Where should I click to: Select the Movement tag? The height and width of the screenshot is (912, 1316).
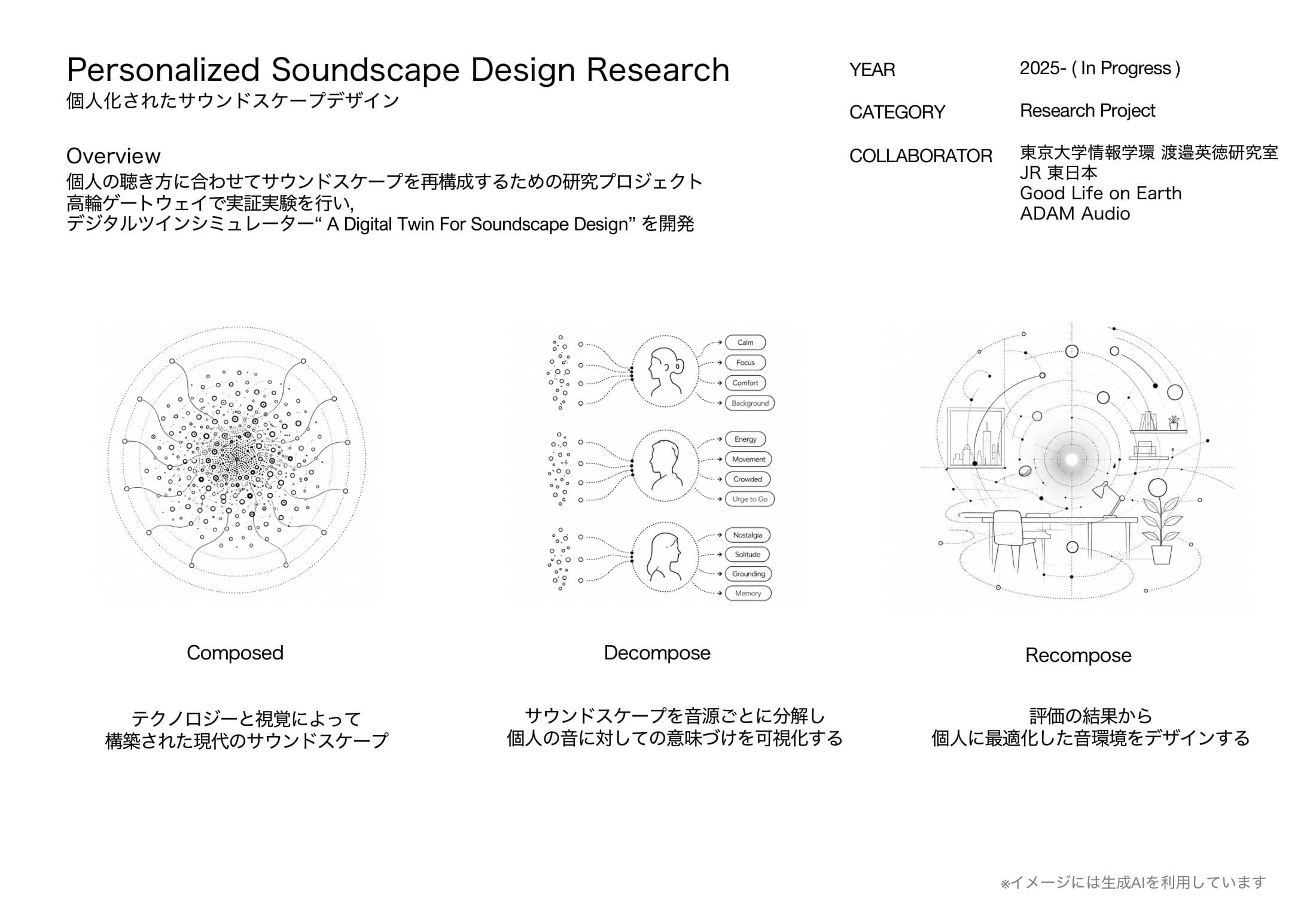(748, 460)
